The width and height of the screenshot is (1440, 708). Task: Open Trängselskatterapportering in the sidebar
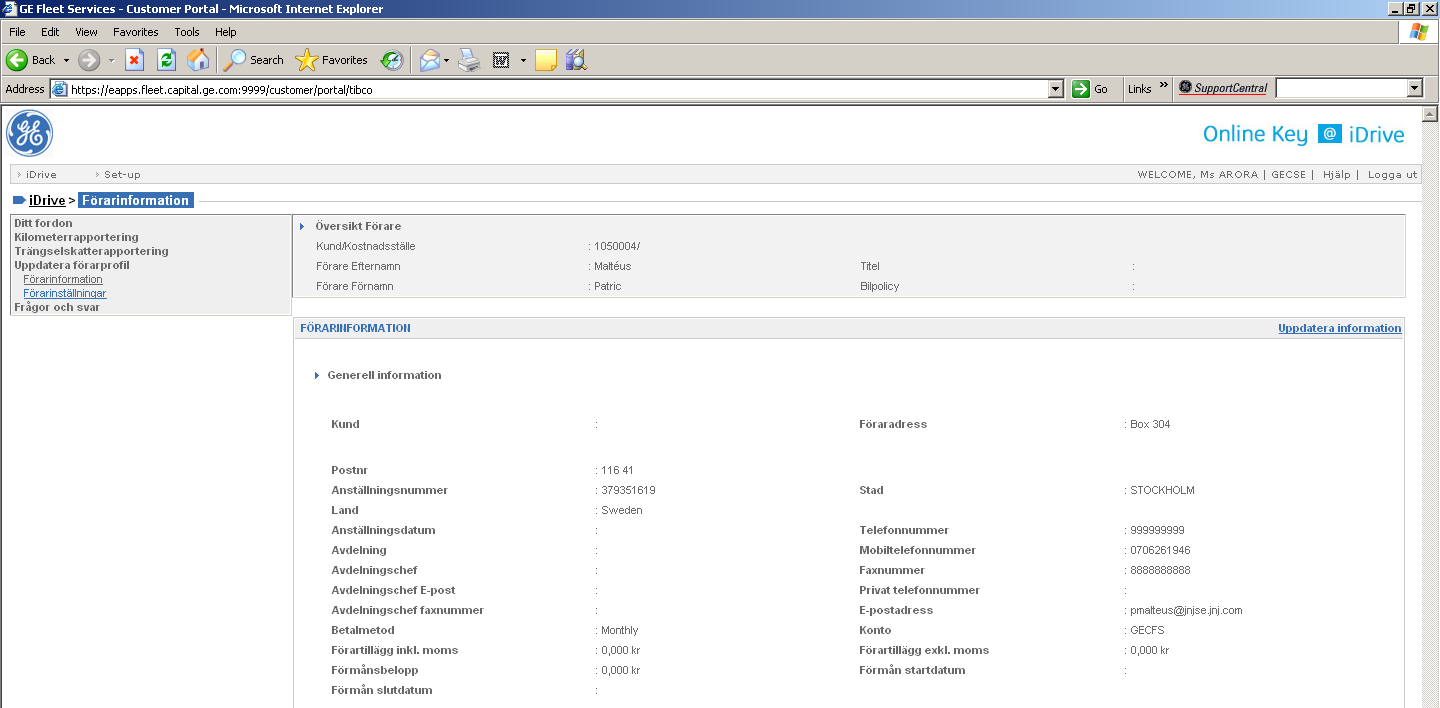click(x=91, y=251)
